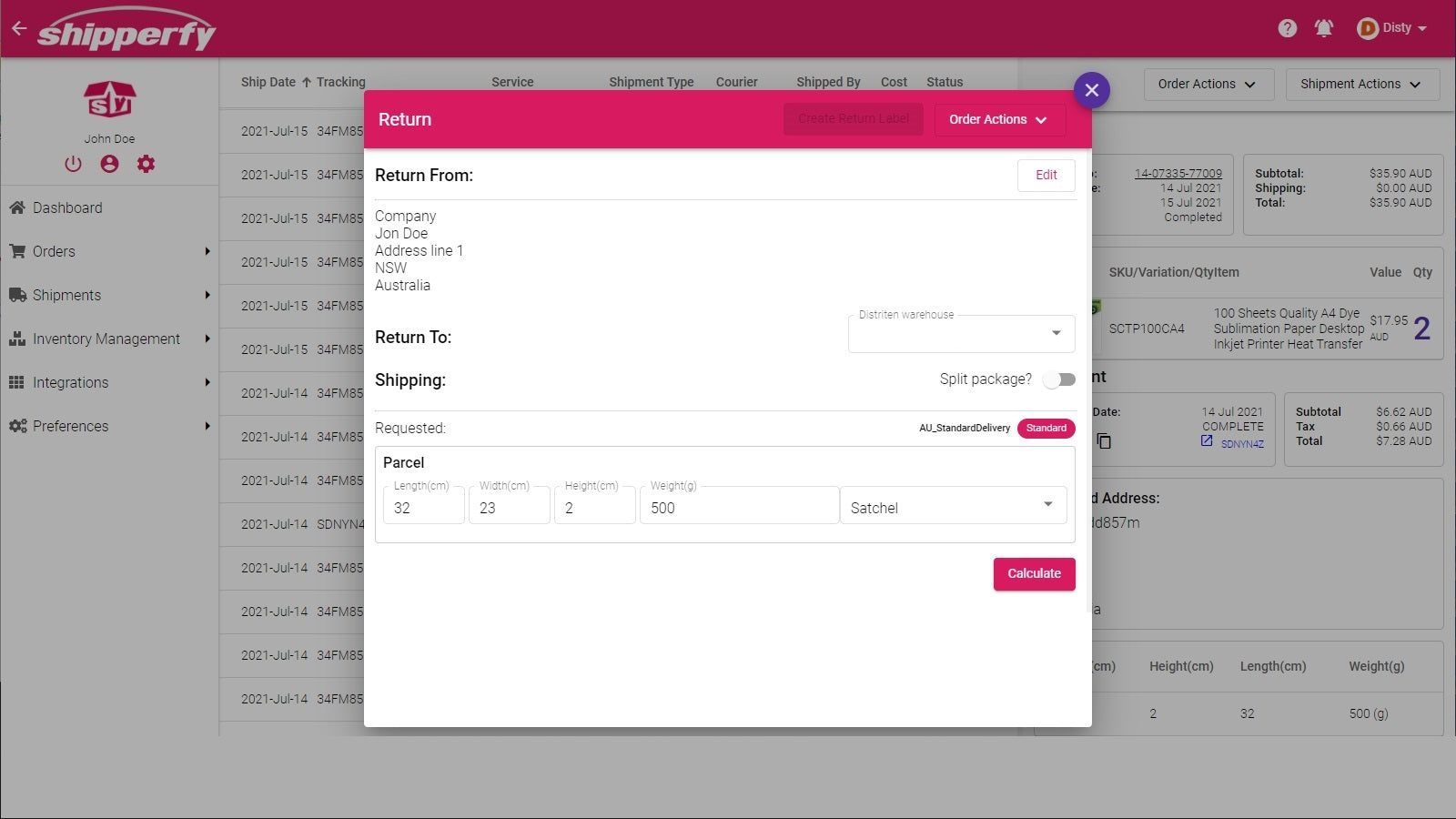Click the Integrations grid icon
Screen dimensions: 1456x819
(x=16, y=382)
